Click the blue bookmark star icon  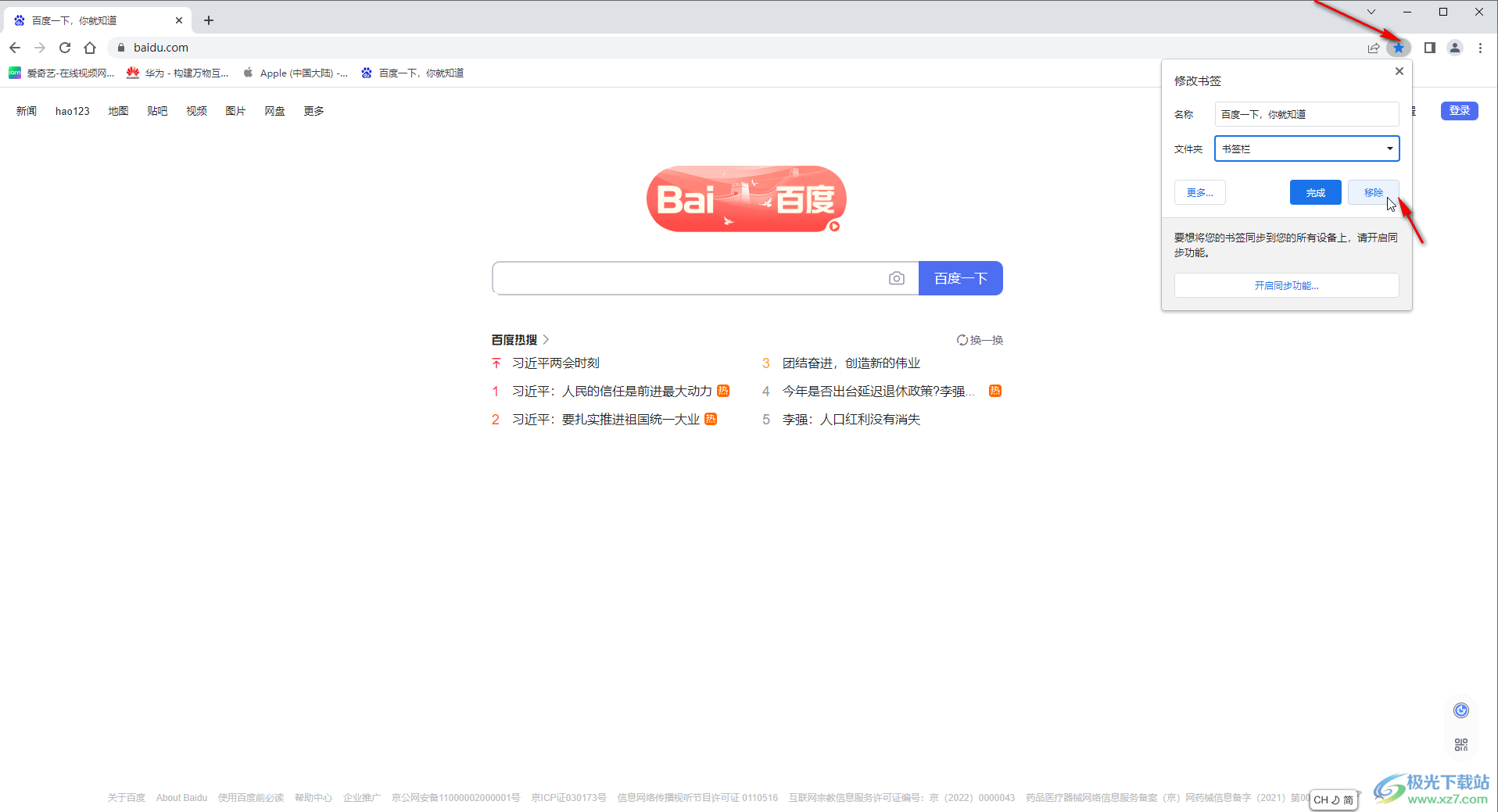[x=1399, y=48]
